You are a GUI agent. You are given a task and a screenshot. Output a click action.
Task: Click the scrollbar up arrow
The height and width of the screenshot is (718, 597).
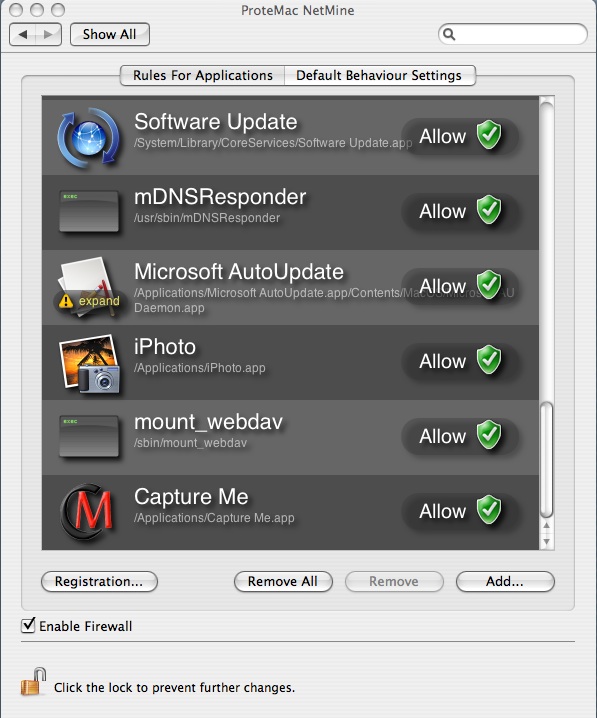(x=546, y=526)
